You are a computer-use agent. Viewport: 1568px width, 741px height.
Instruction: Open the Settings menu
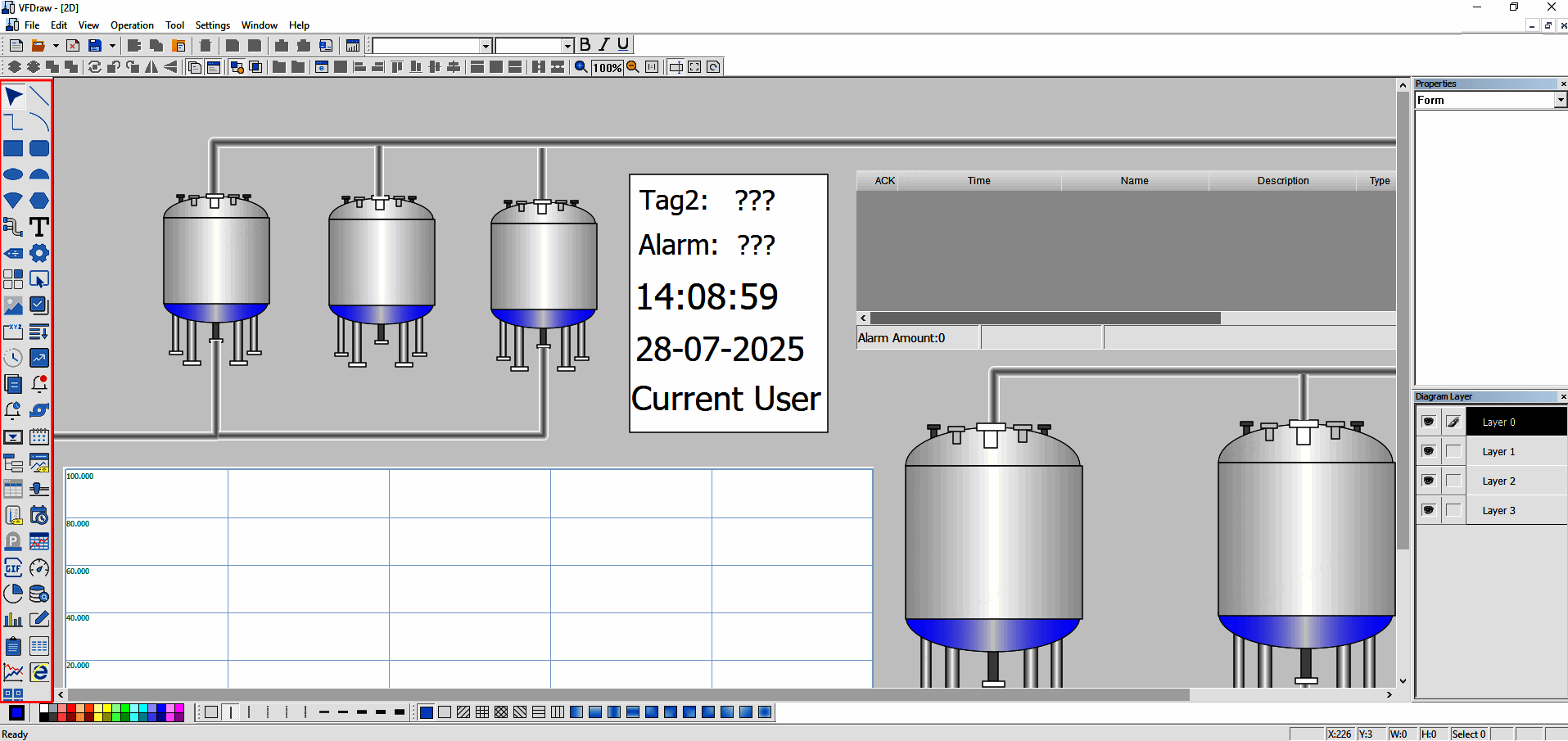(212, 25)
